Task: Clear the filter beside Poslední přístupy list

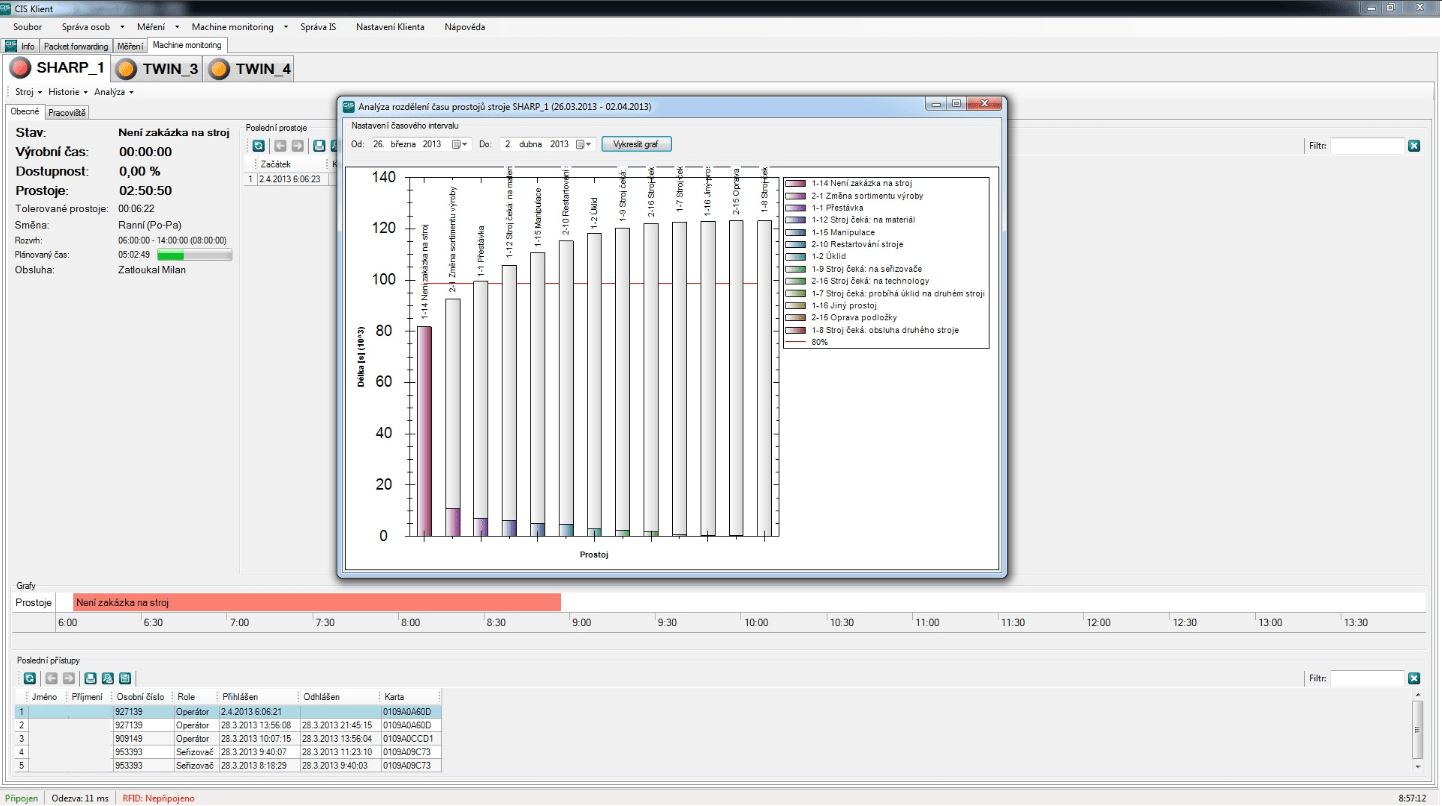Action: tap(1414, 678)
